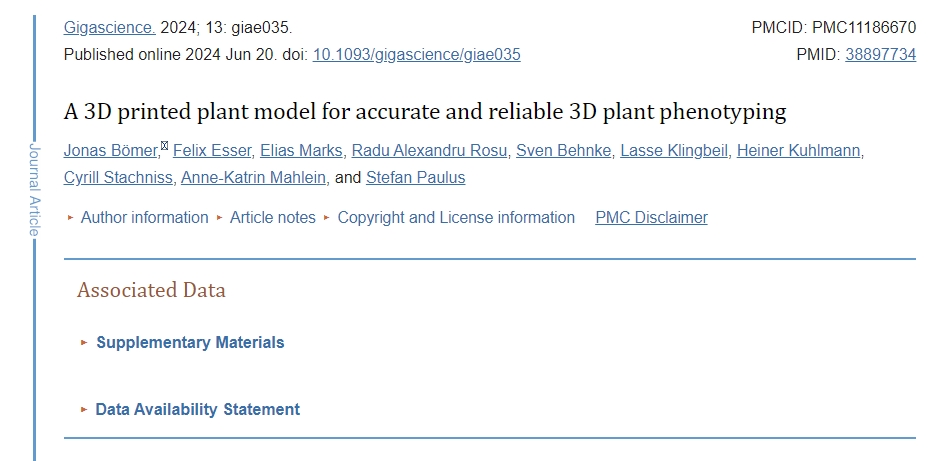This screenshot has width=934, height=461.
Task: Open the DOI link 10.1093/gigascience/giae035
Action: point(416,55)
